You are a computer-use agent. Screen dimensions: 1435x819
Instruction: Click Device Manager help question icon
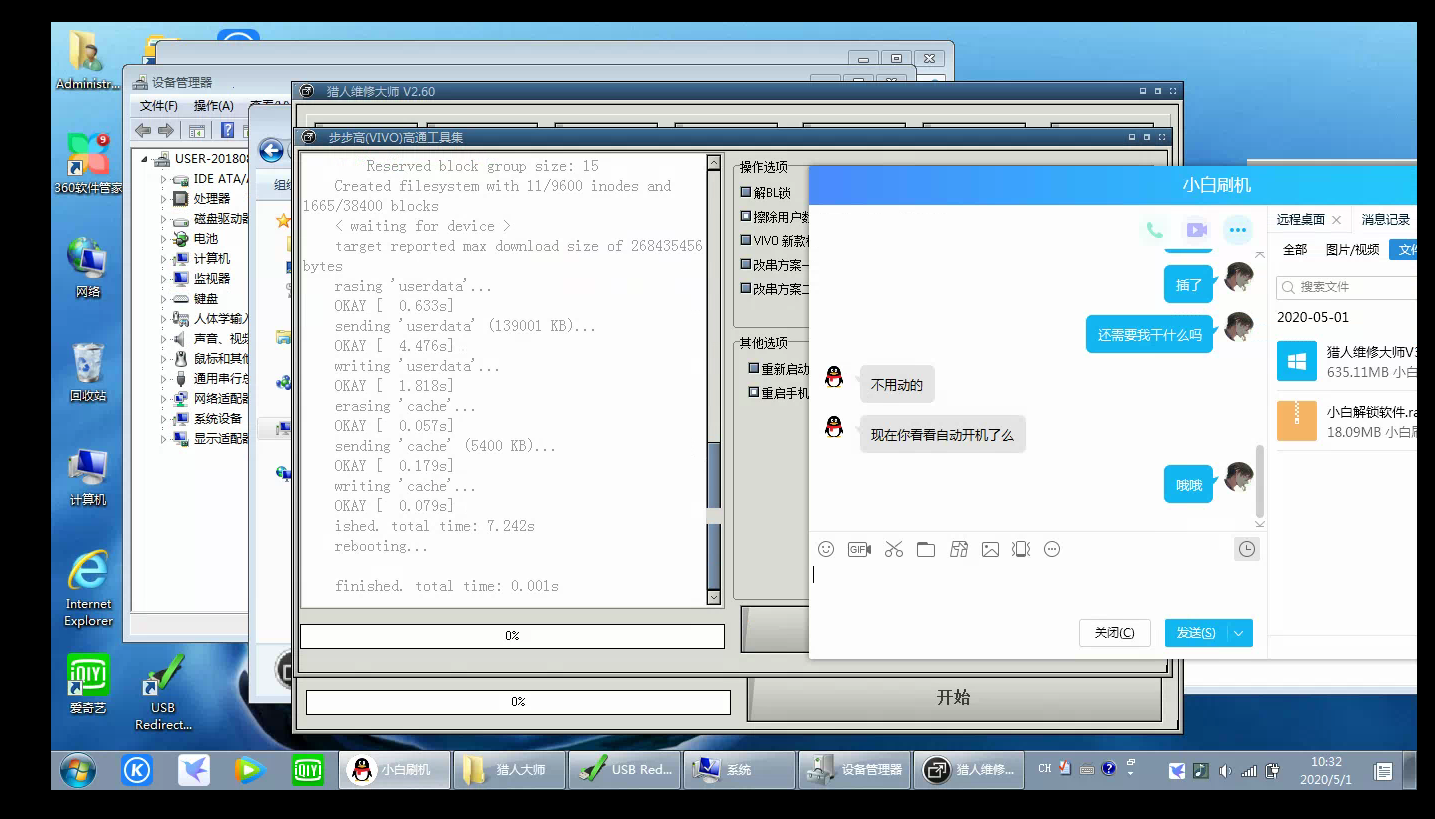click(x=228, y=130)
